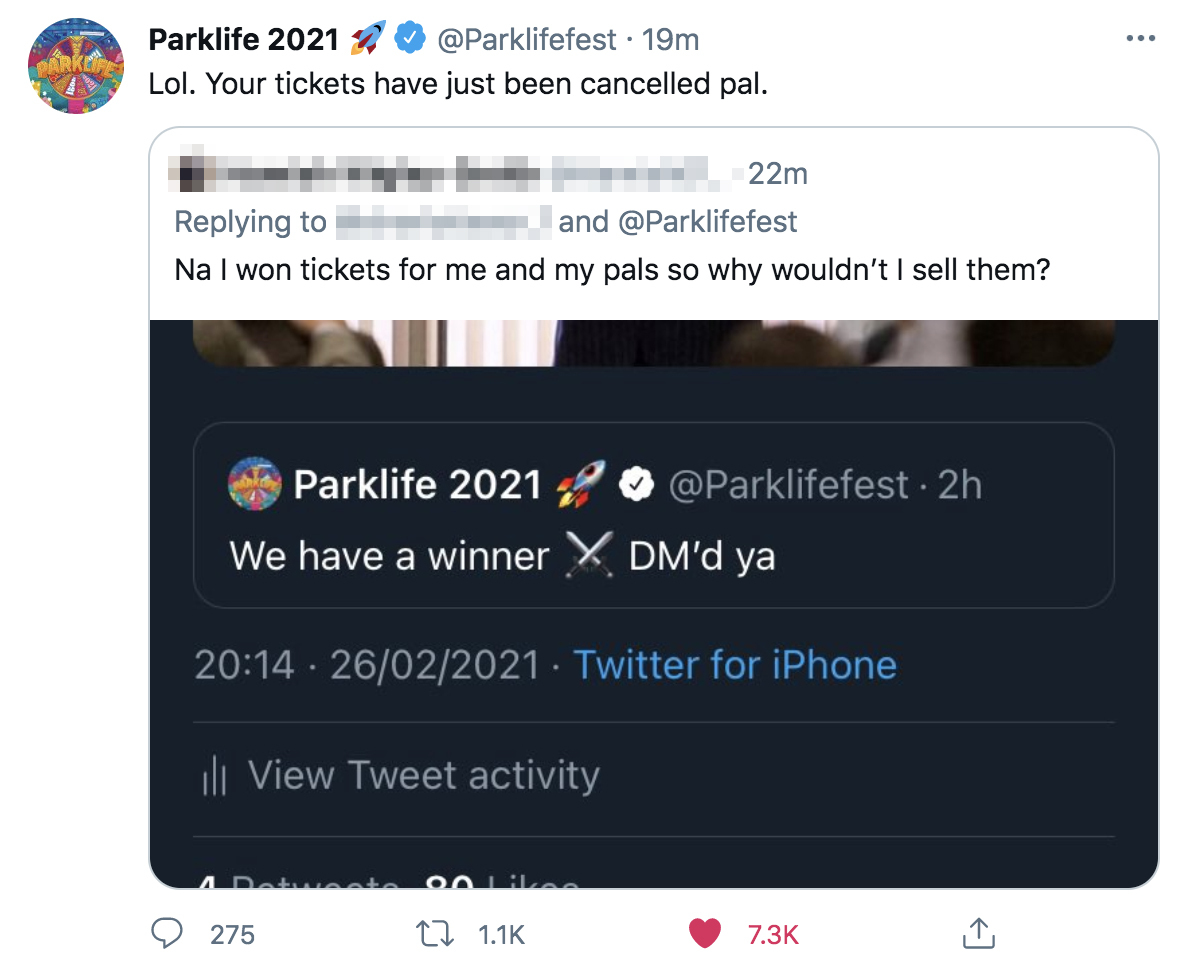
Task: Open the three-dot more options menu
Action: click(1141, 38)
